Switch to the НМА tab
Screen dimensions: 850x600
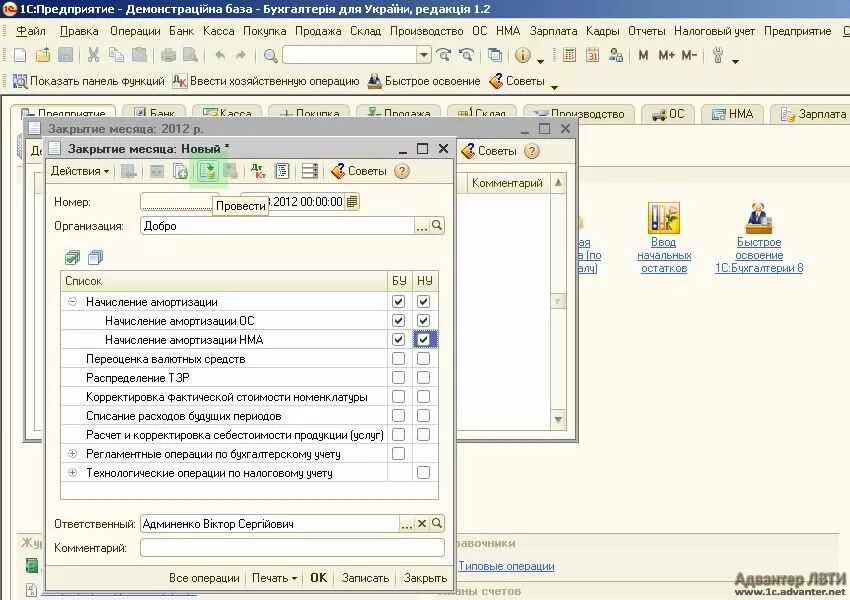coord(732,114)
